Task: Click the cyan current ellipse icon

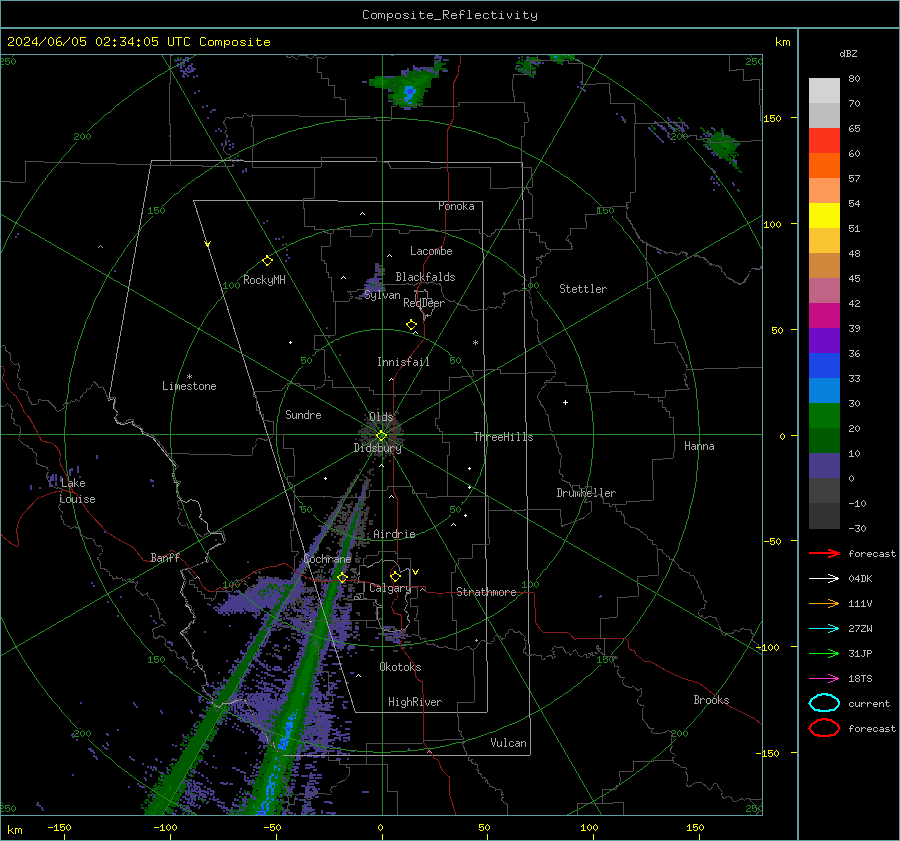Action: click(824, 703)
